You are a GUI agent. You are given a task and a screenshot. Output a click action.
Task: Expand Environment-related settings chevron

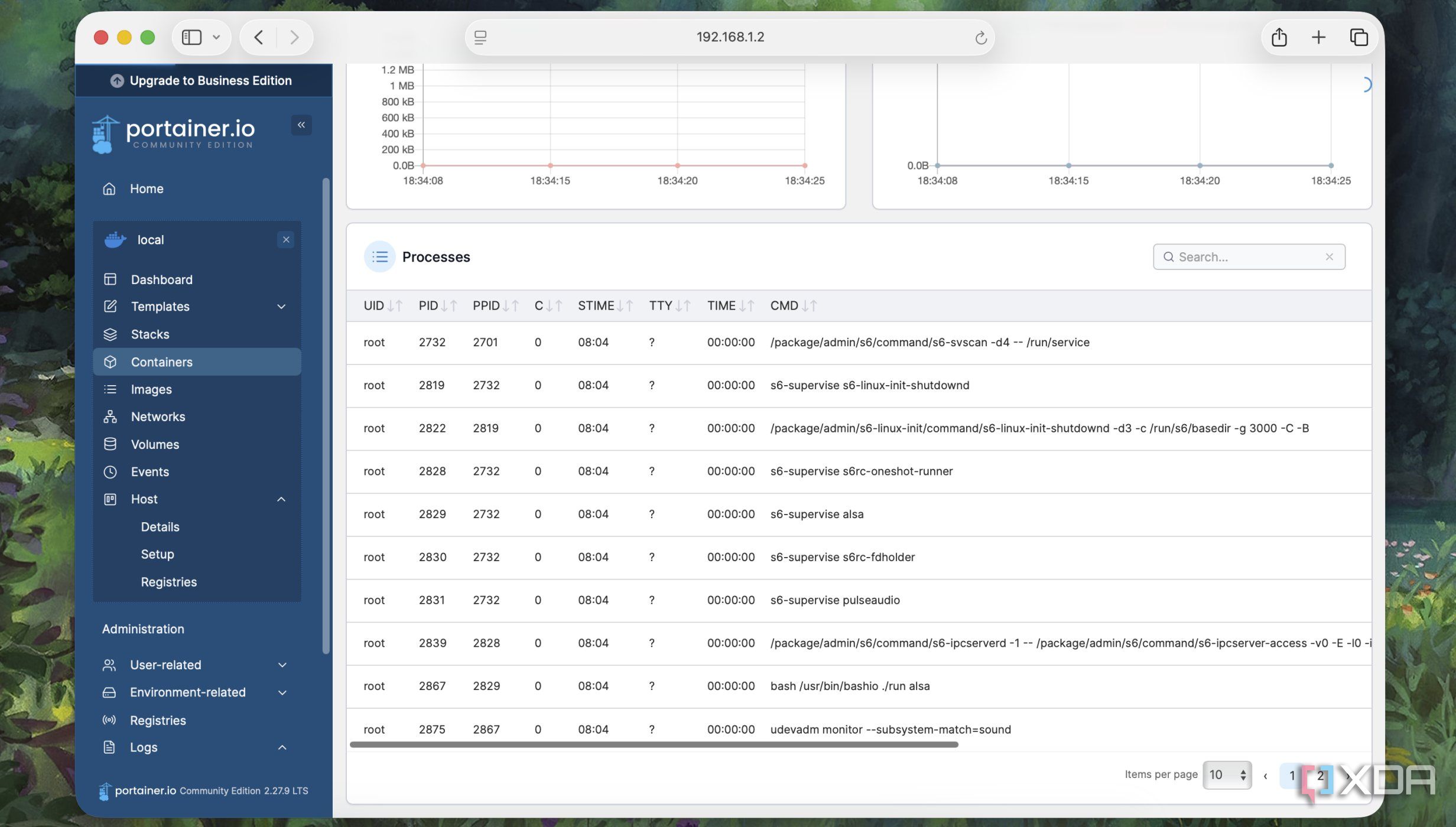(x=282, y=692)
